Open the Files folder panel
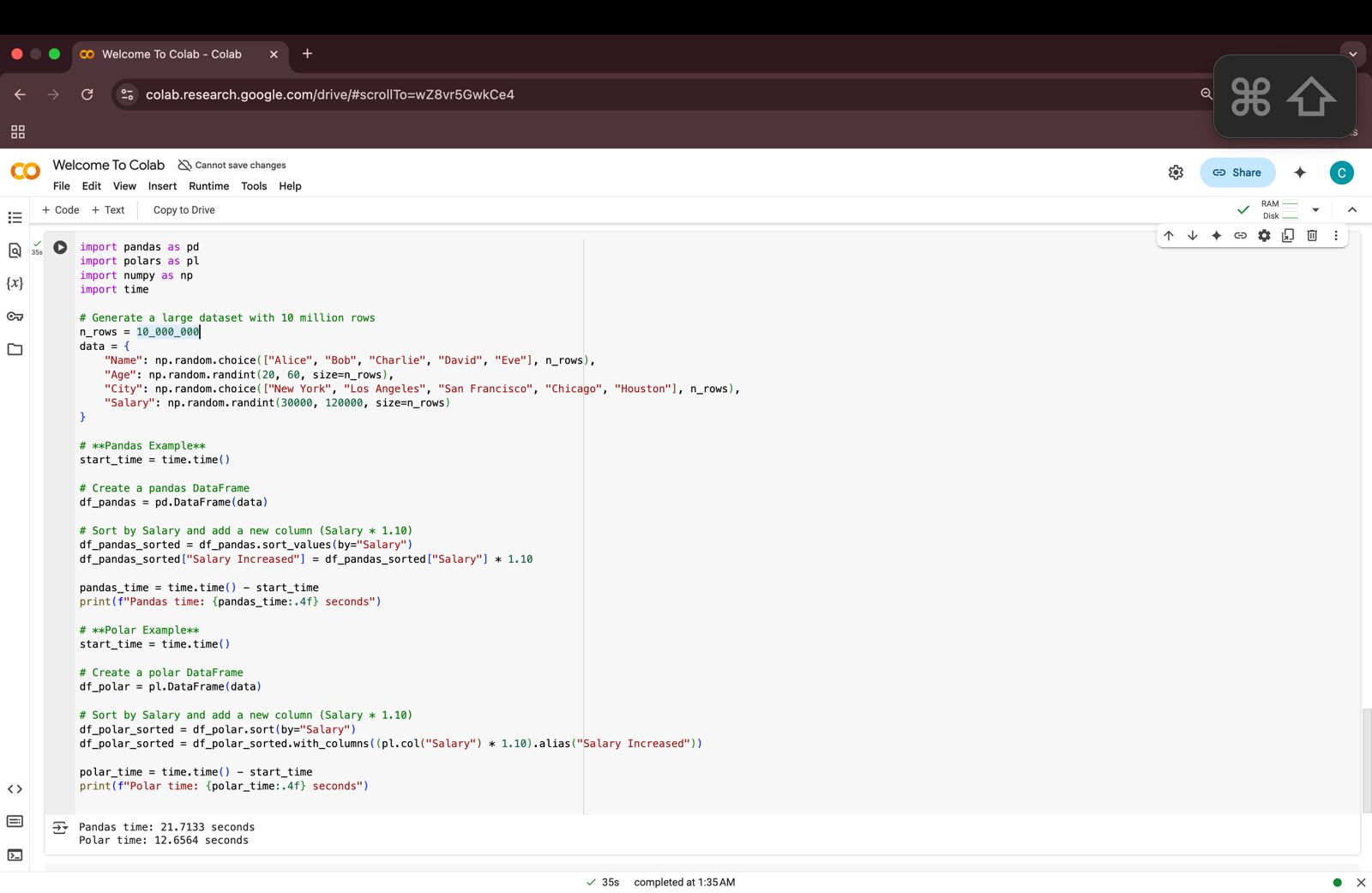The height and width of the screenshot is (893, 1372). click(x=15, y=349)
